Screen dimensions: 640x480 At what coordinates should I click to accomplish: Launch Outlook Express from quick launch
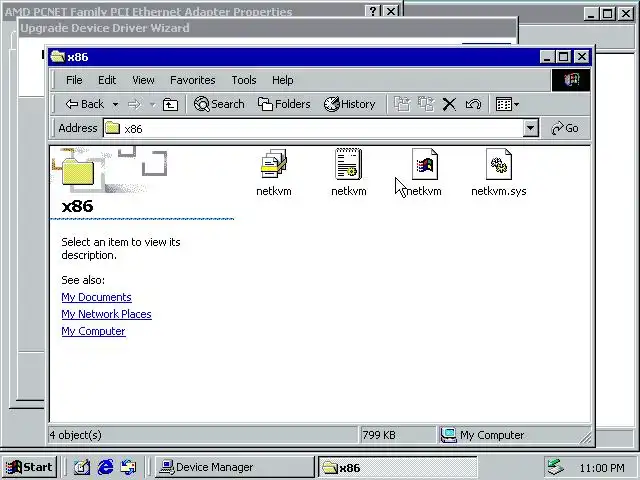point(129,467)
